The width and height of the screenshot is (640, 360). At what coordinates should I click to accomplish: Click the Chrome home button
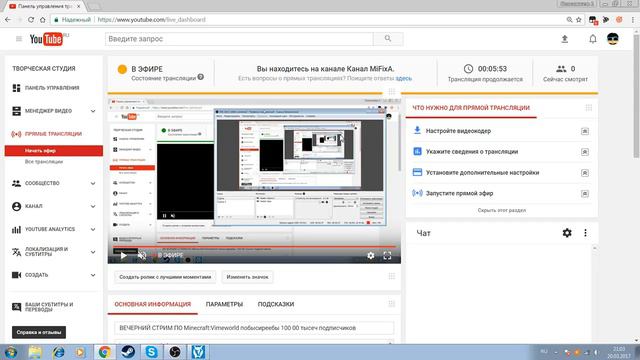click(x=42, y=20)
